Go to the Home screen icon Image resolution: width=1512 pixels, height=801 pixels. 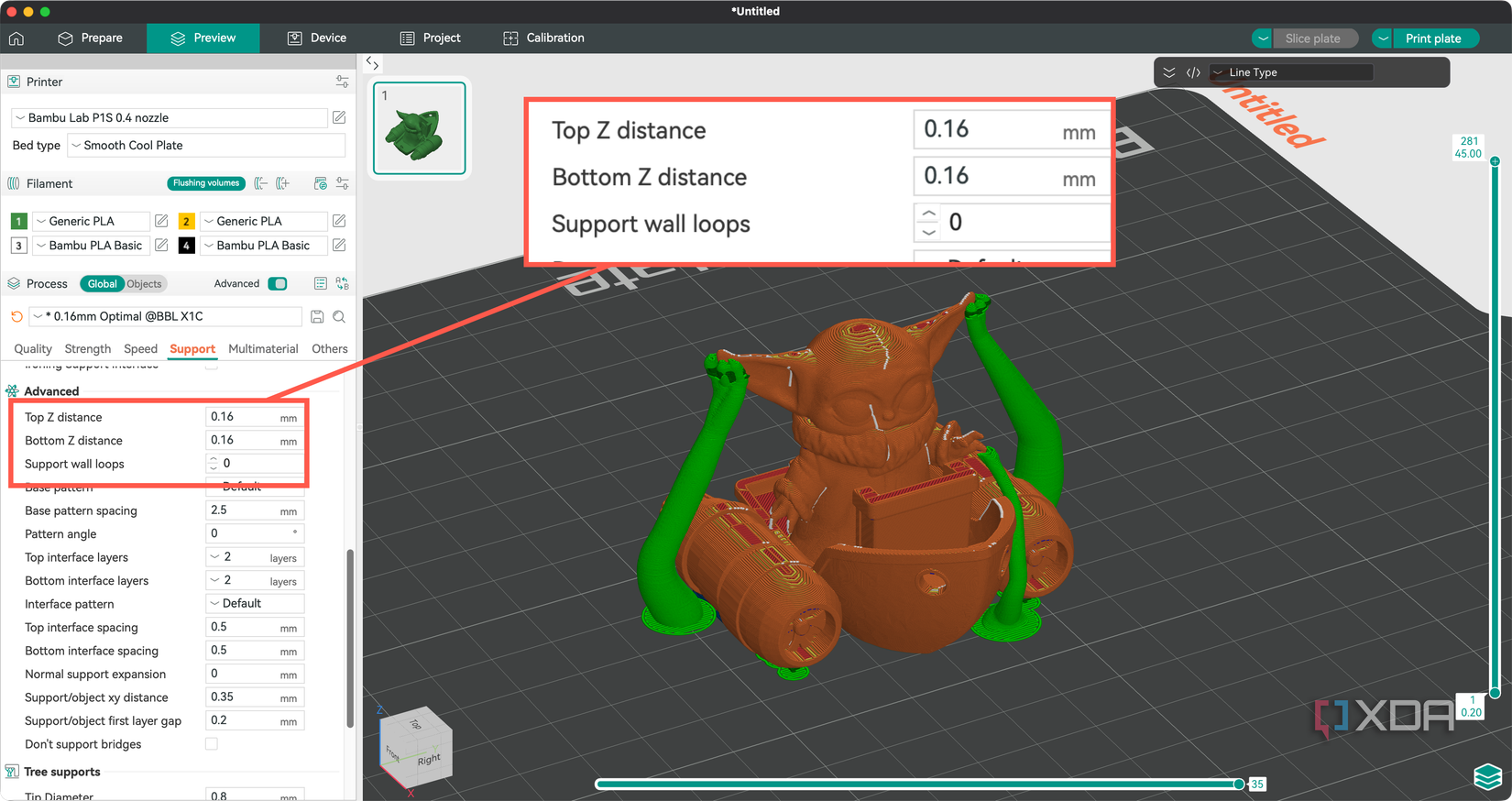(x=16, y=38)
